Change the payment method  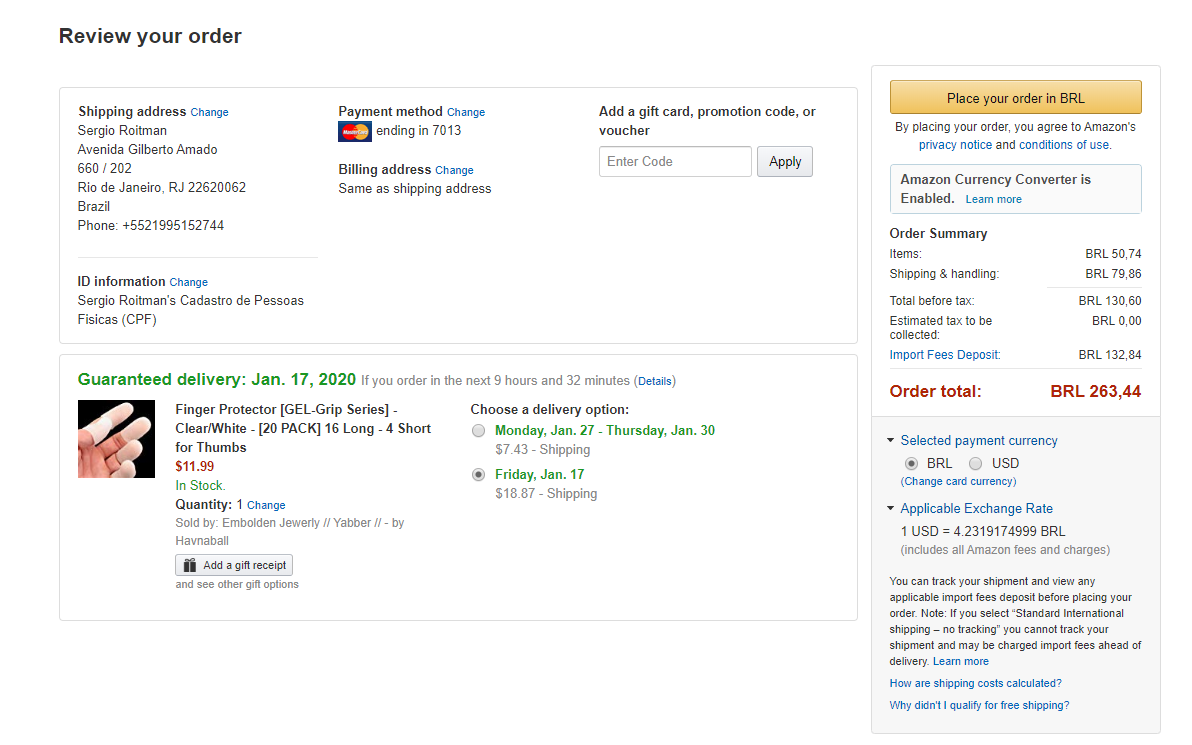point(466,113)
